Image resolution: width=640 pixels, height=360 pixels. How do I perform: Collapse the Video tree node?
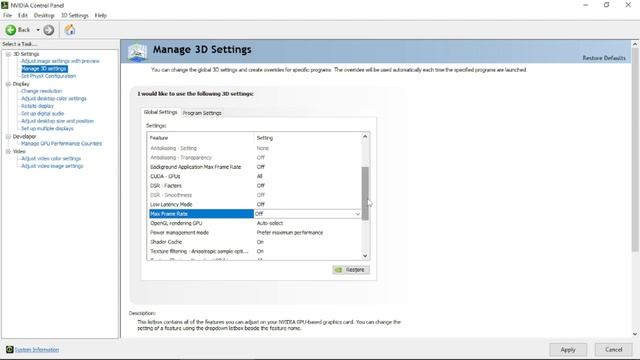8,151
